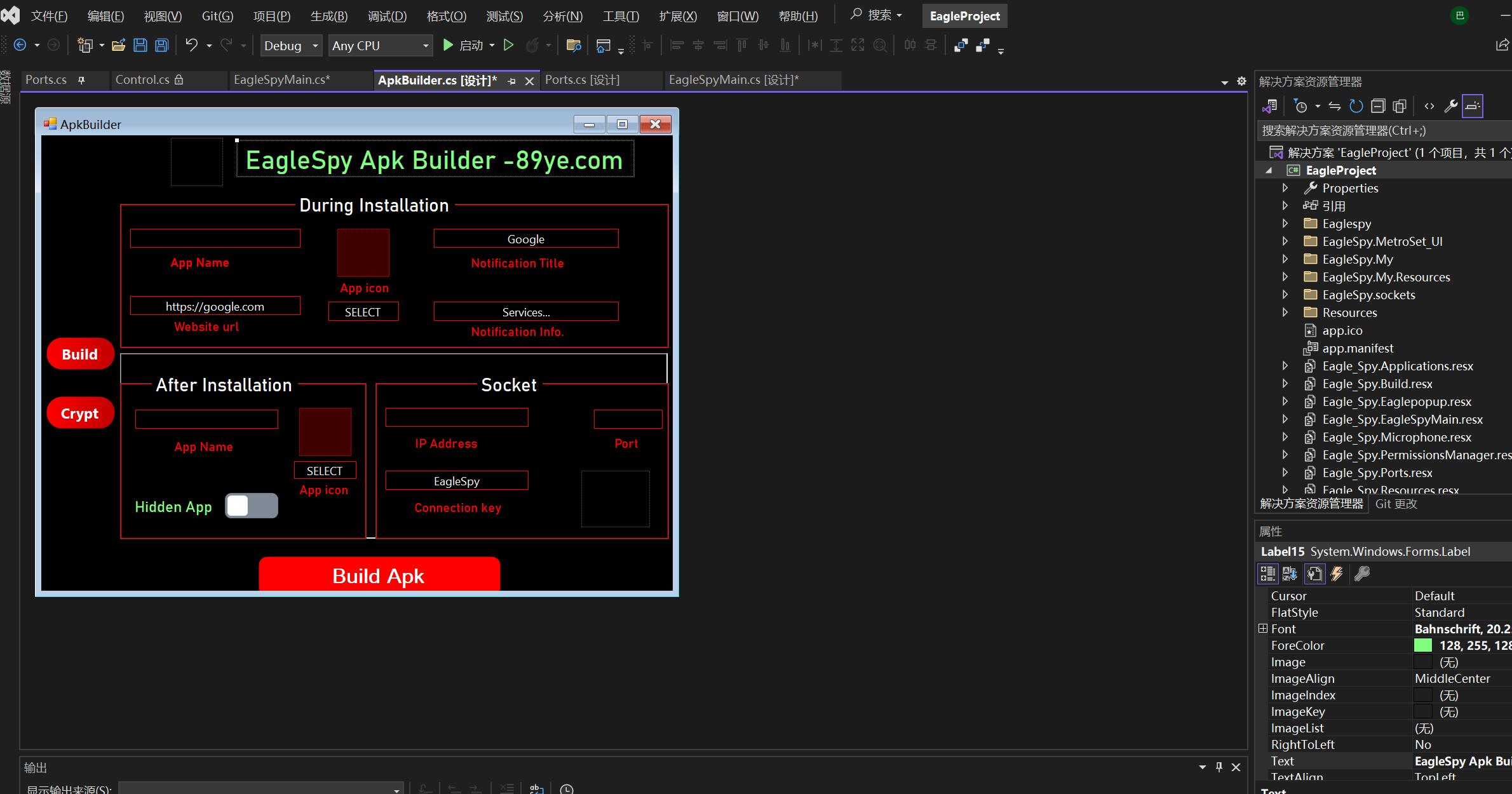Click the Crypt button on the form
This screenshot has width=1512, height=794.
pyautogui.click(x=80, y=414)
